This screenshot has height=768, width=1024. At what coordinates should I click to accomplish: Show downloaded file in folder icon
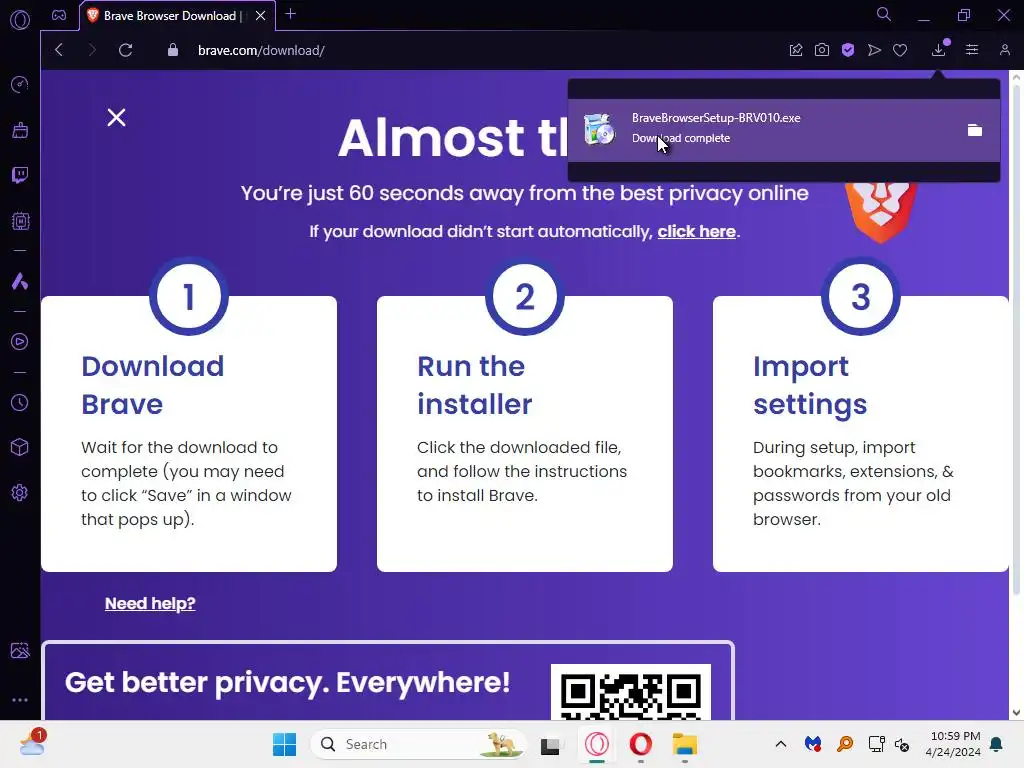click(974, 130)
